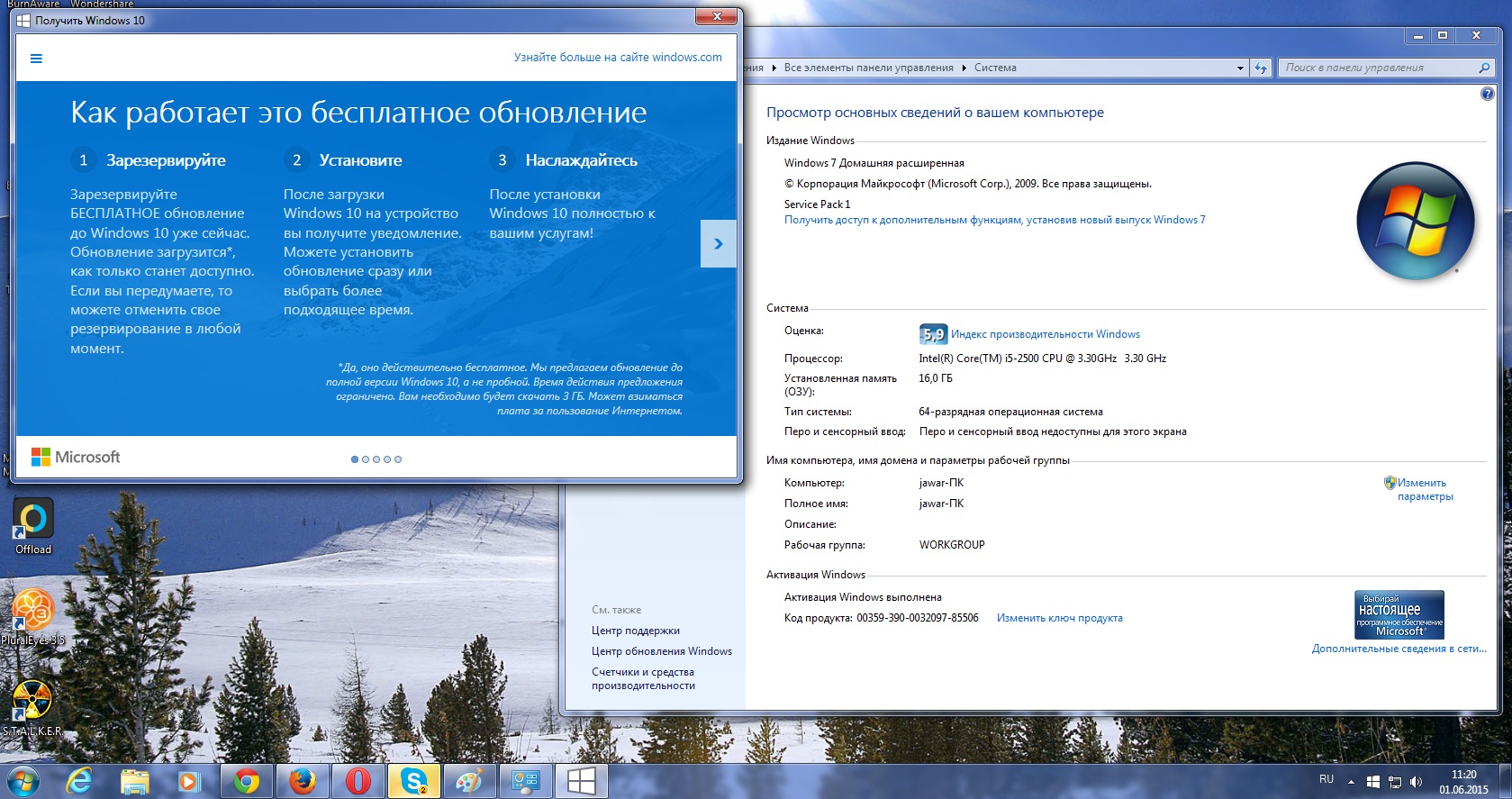Screen dimensions: 1512x799
Task: Expand breadcrumb arrow after Все элементы панели управления
Action: (x=964, y=68)
